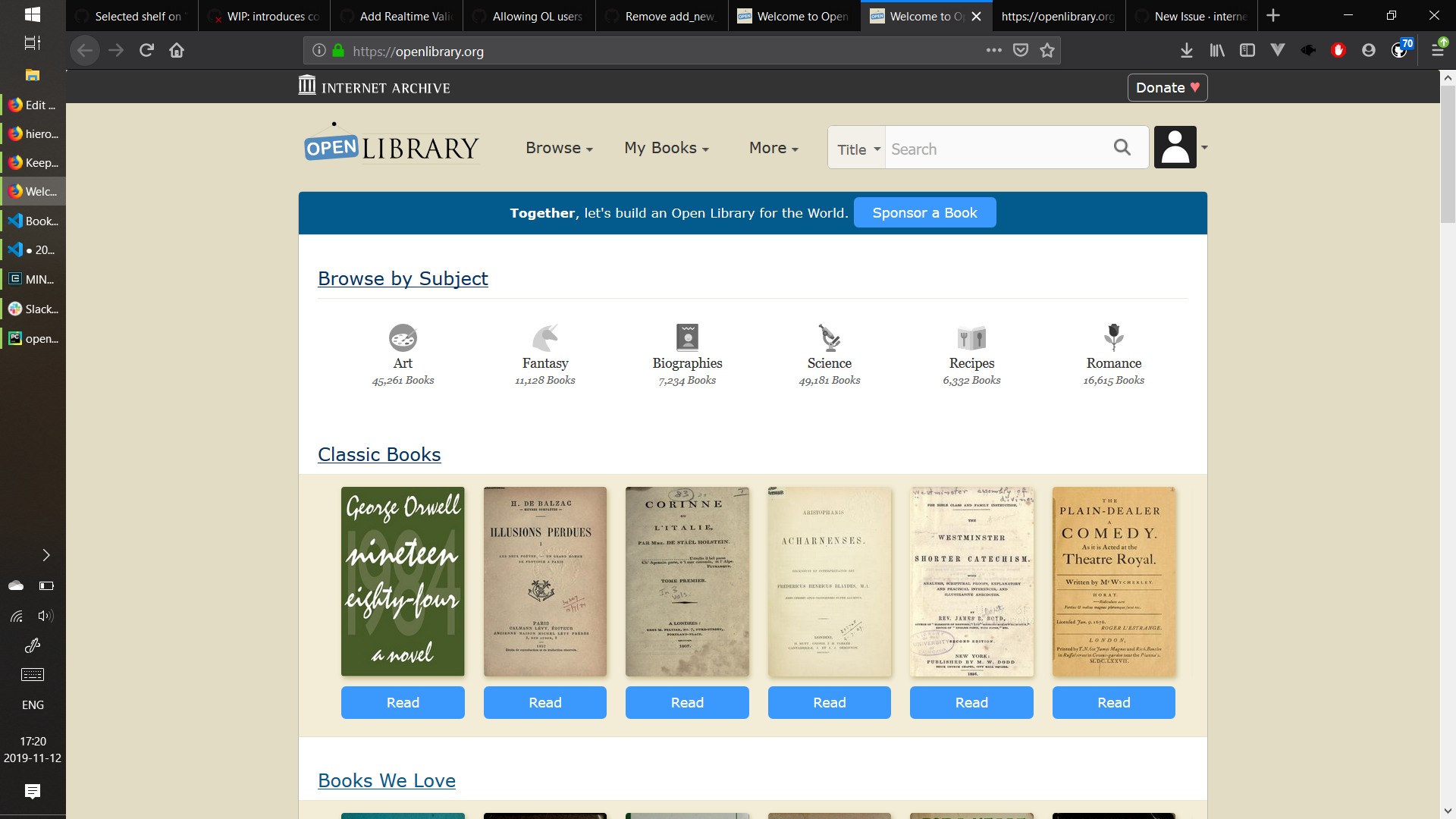Image resolution: width=1456 pixels, height=819 pixels.
Task: Click the browser home icon
Action: 177,51
